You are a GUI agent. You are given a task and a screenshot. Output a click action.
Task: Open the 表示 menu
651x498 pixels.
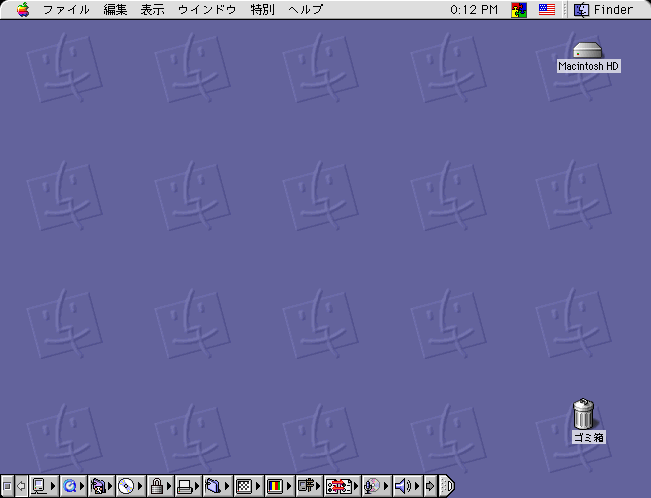pyautogui.click(x=152, y=9)
